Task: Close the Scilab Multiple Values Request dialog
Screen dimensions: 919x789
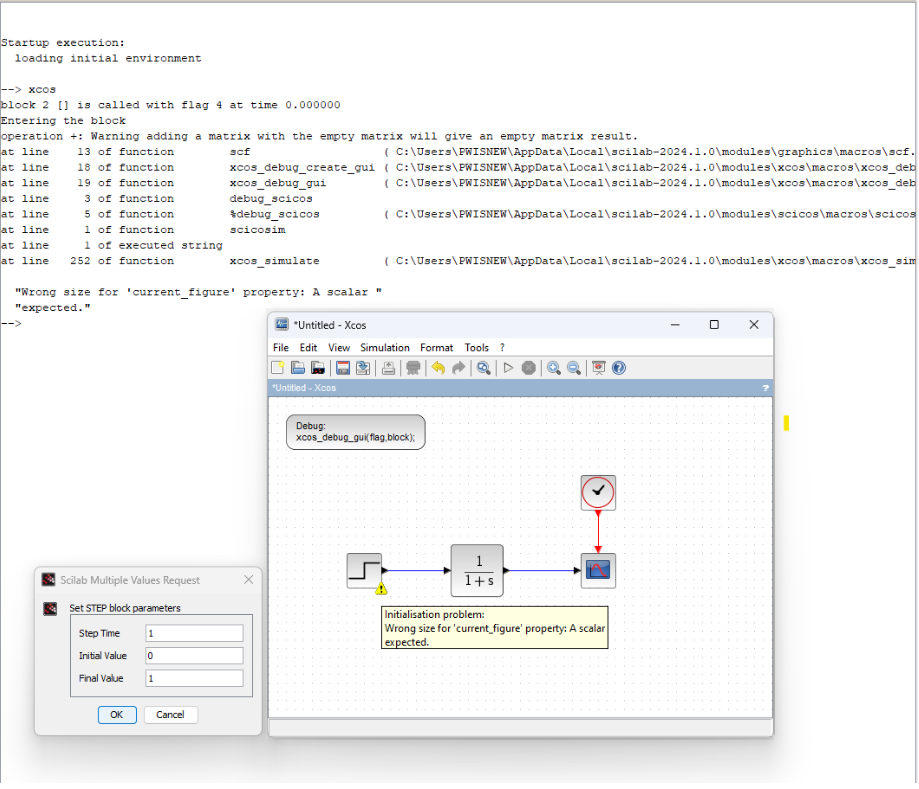Action: pos(249,580)
